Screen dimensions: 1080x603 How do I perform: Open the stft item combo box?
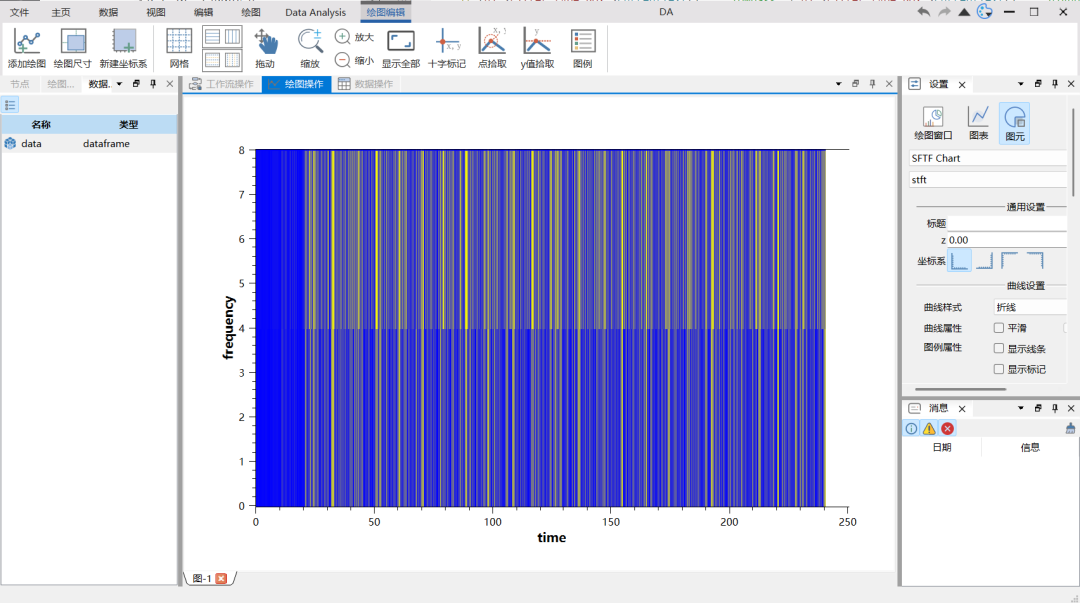point(988,179)
